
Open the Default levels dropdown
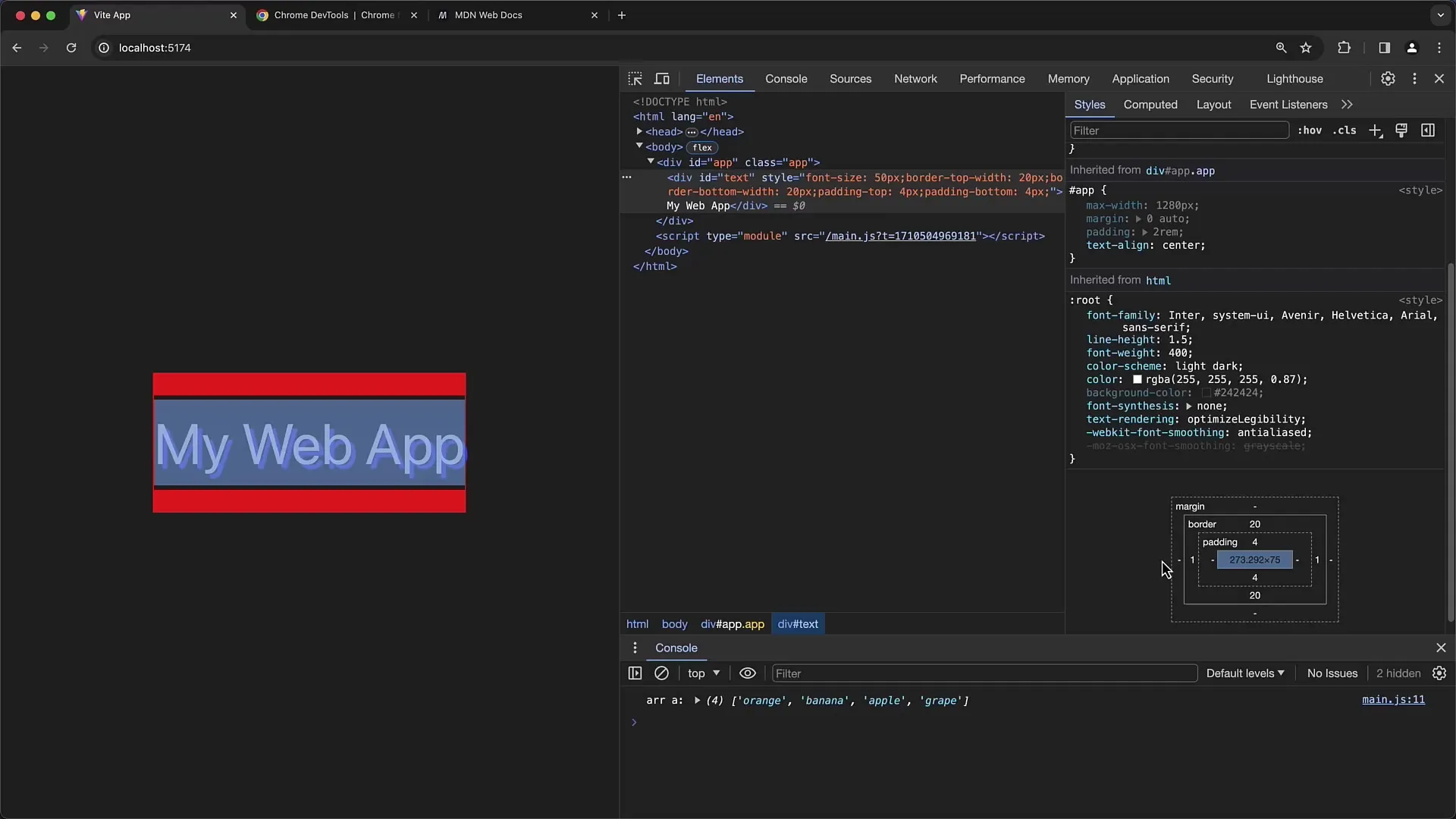1245,673
